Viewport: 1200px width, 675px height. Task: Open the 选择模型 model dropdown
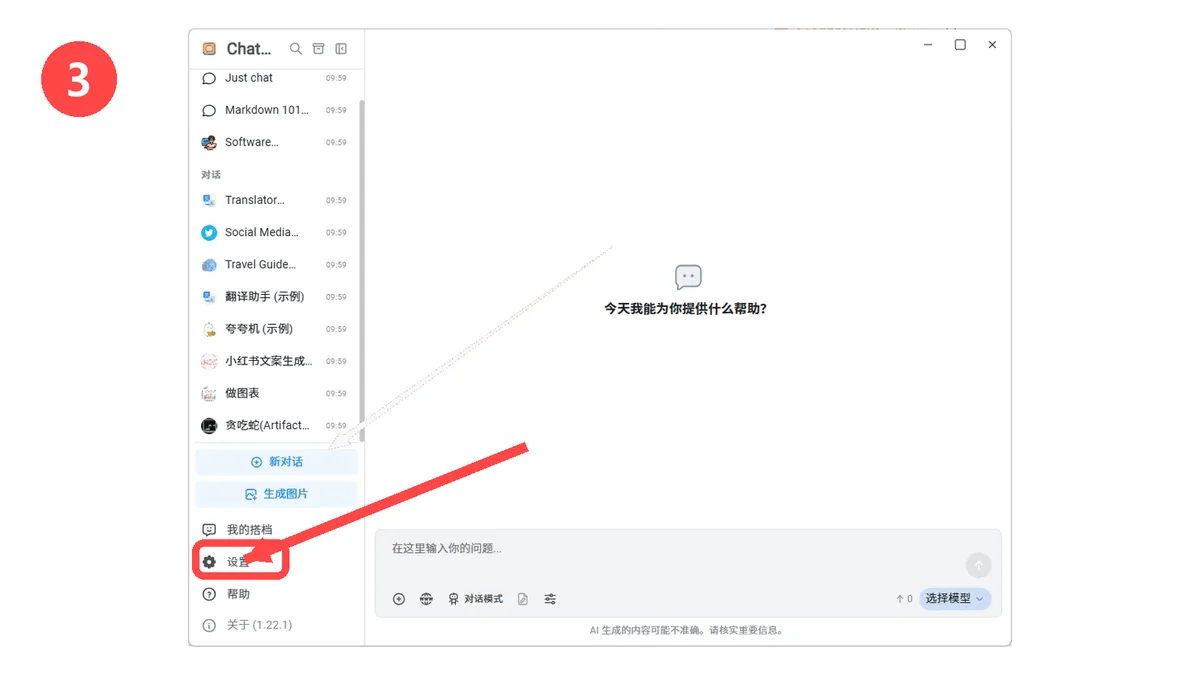(x=955, y=599)
